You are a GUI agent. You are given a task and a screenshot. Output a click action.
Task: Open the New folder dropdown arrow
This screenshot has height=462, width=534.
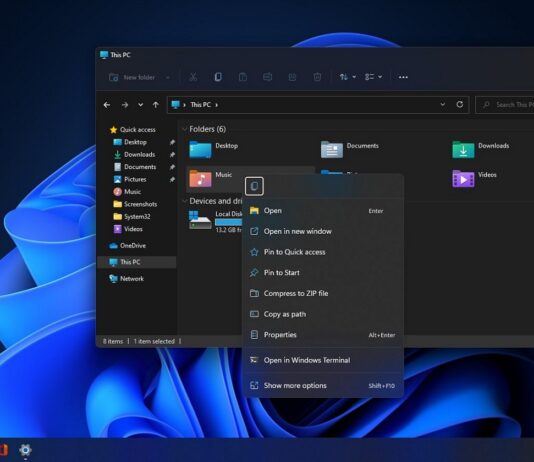coord(168,78)
